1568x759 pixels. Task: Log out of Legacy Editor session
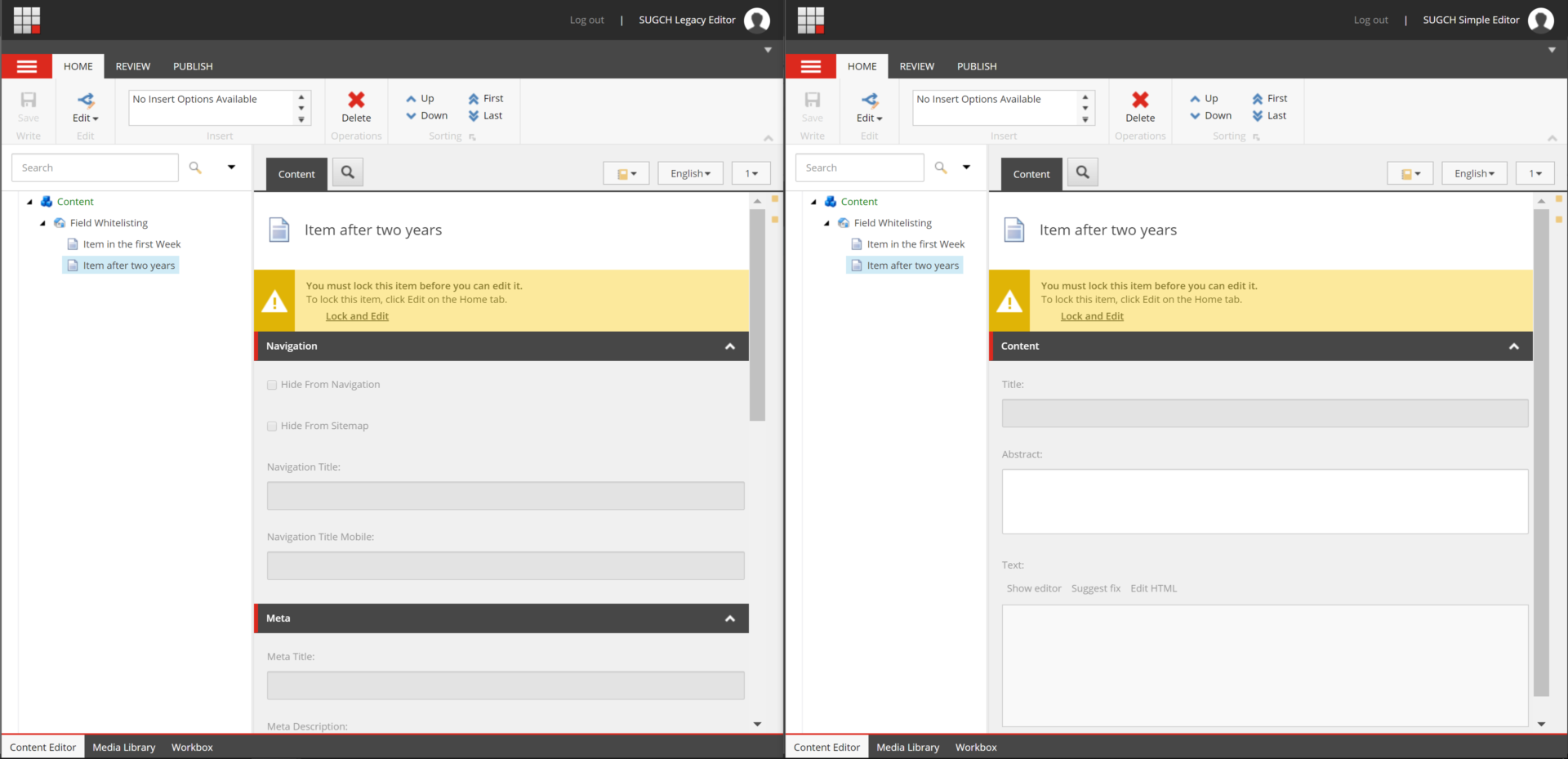[x=587, y=20]
